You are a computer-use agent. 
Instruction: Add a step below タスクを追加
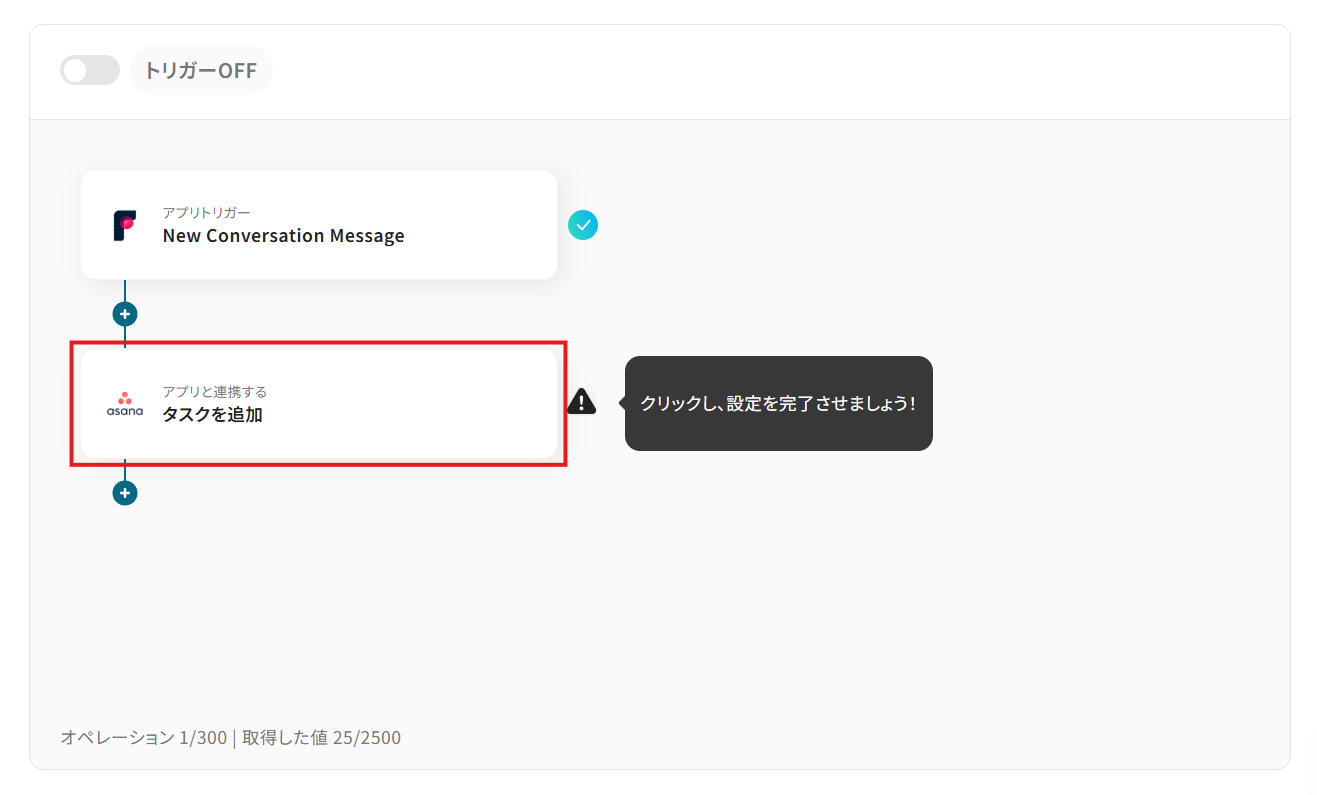[125, 493]
